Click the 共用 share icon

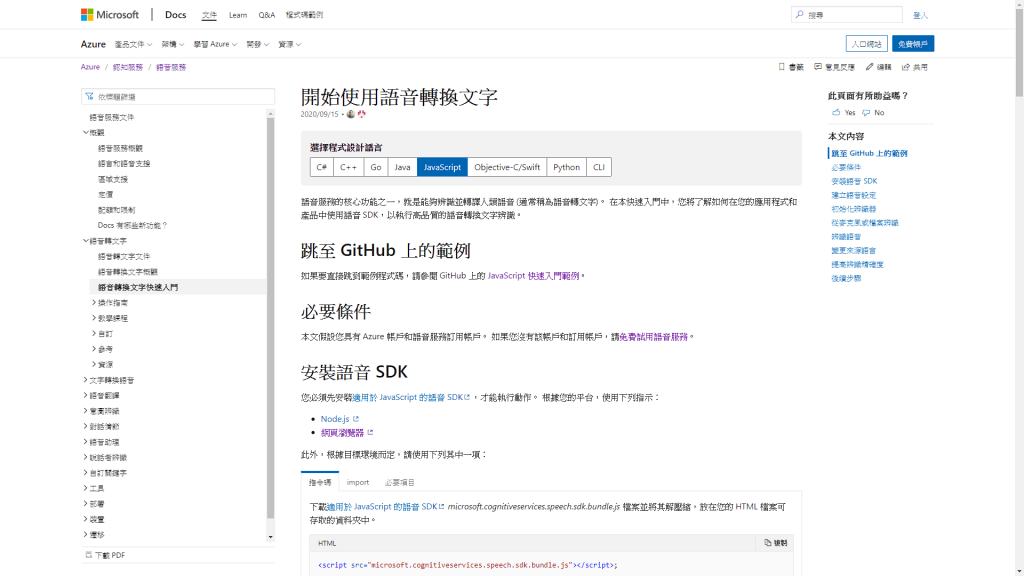905,67
